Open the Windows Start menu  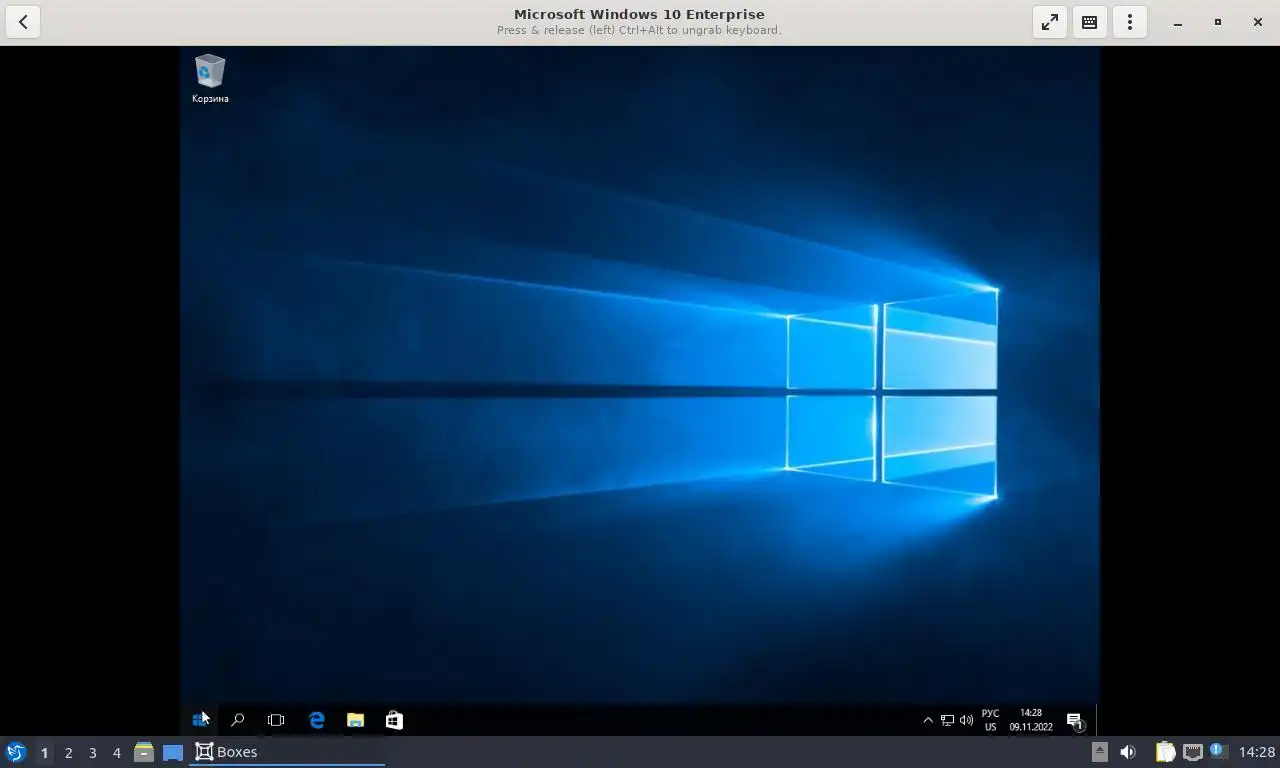[200, 720]
